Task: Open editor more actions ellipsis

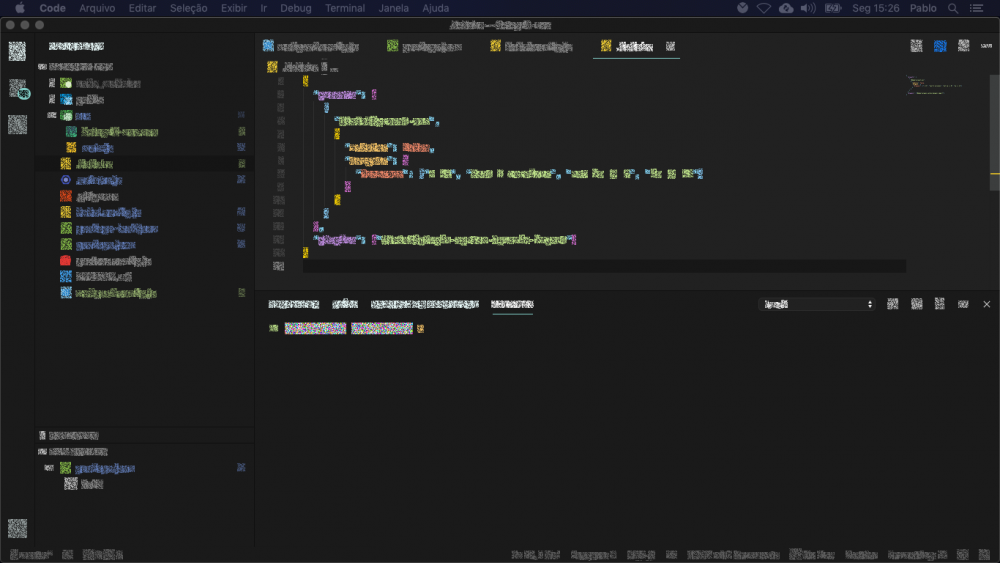Action: pyautogui.click(x=986, y=46)
